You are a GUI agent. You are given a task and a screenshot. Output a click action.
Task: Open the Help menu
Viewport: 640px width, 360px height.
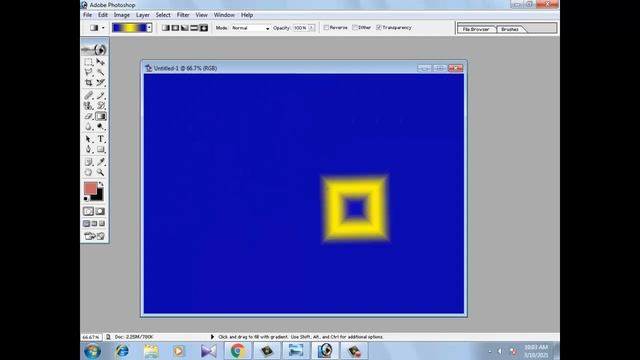[x=247, y=15]
